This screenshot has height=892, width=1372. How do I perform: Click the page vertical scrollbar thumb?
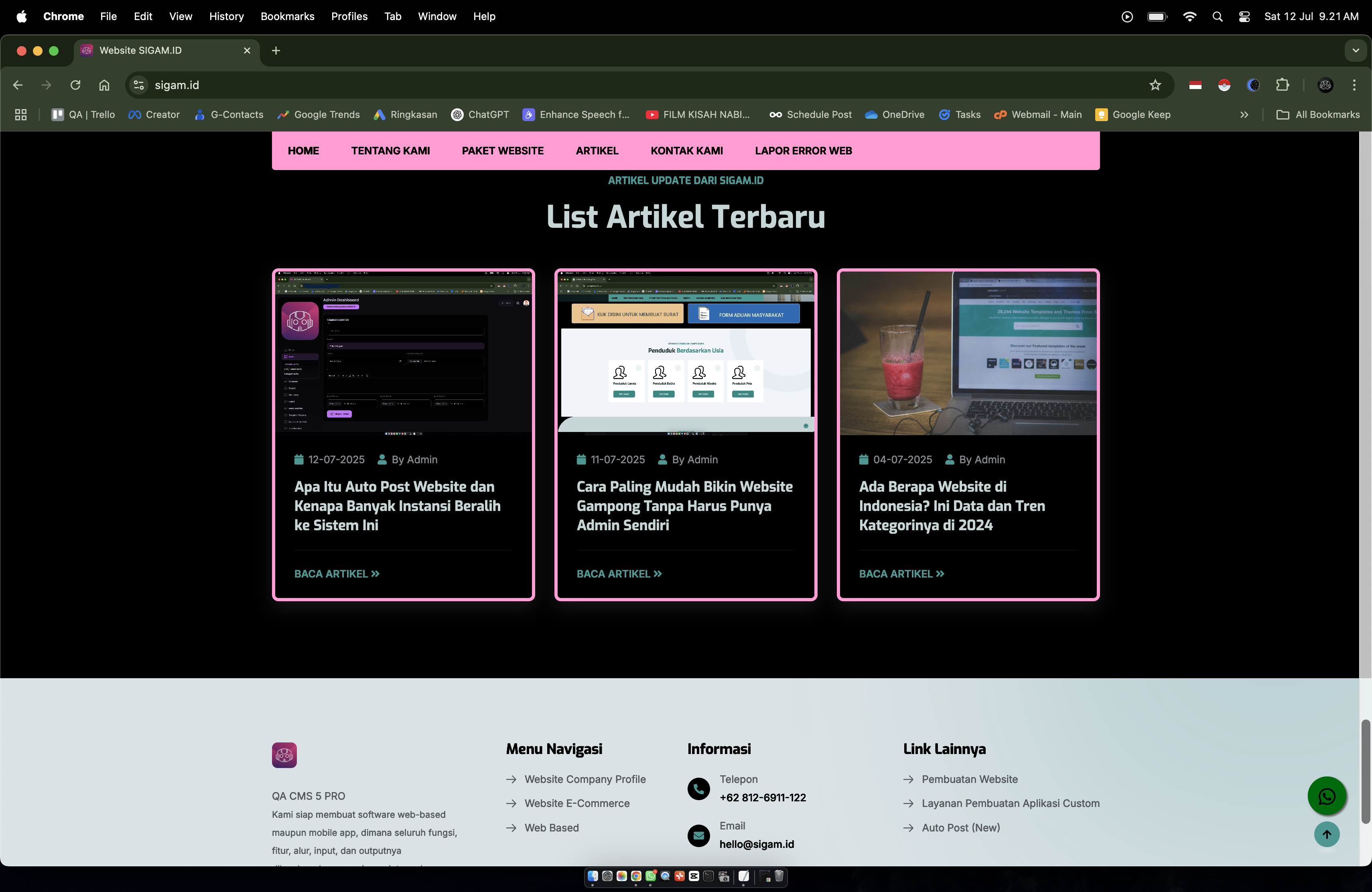point(1365,772)
